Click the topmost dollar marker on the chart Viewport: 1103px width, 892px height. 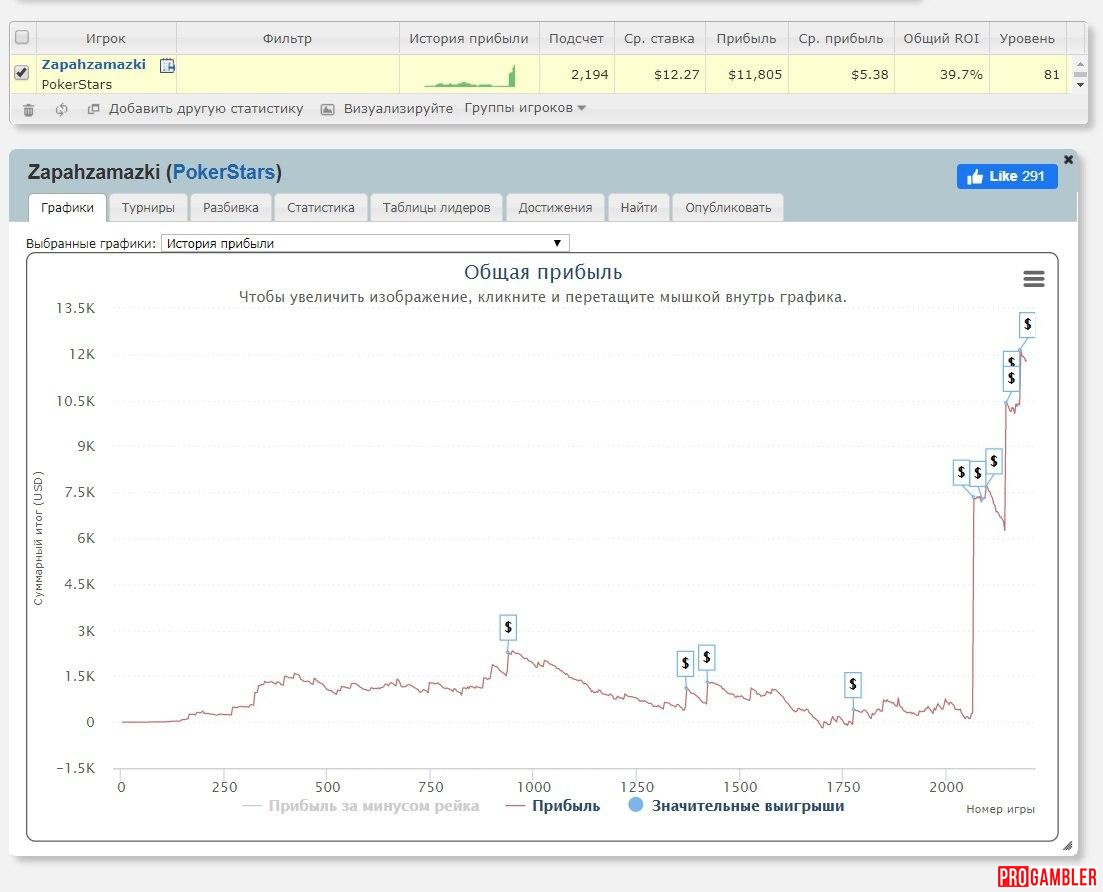pos(1027,324)
